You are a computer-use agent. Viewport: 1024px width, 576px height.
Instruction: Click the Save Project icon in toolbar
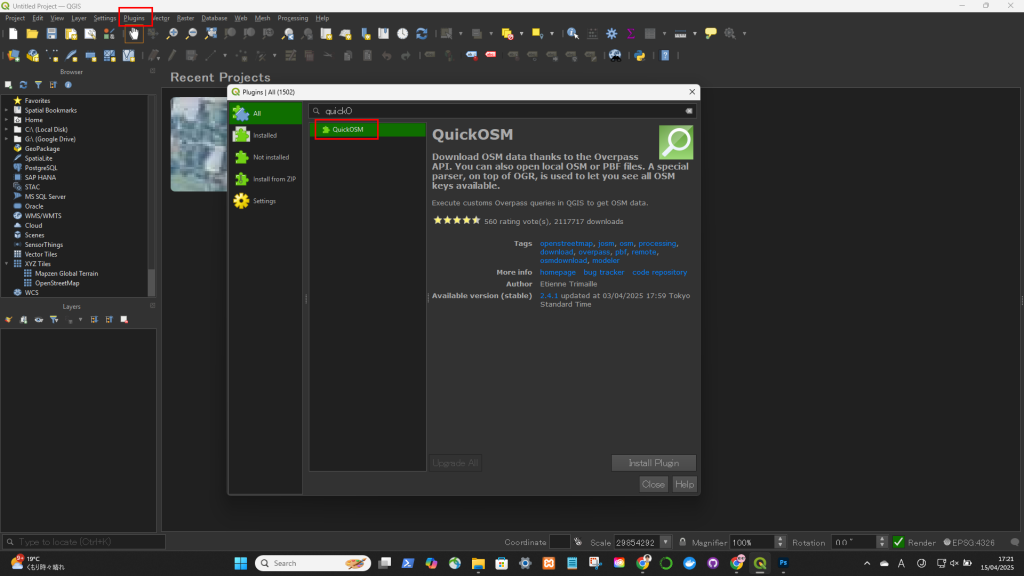[x=51, y=34]
